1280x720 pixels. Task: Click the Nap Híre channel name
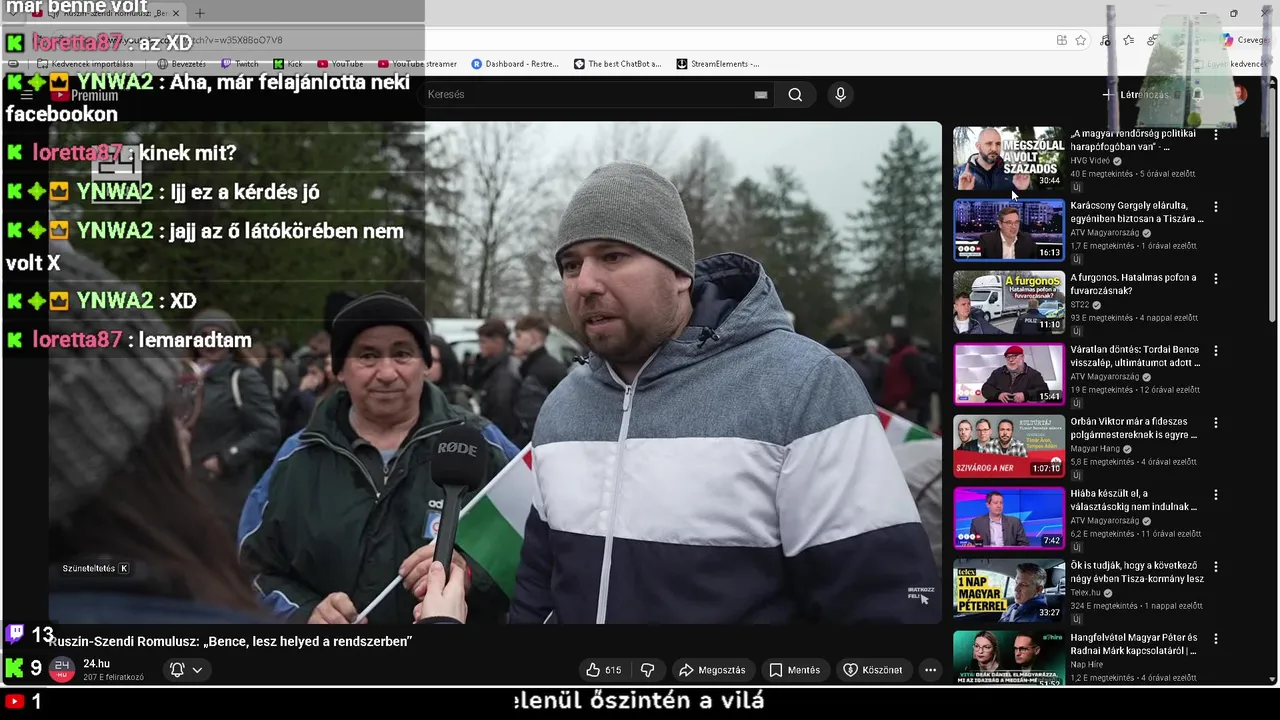point(1087,665)
